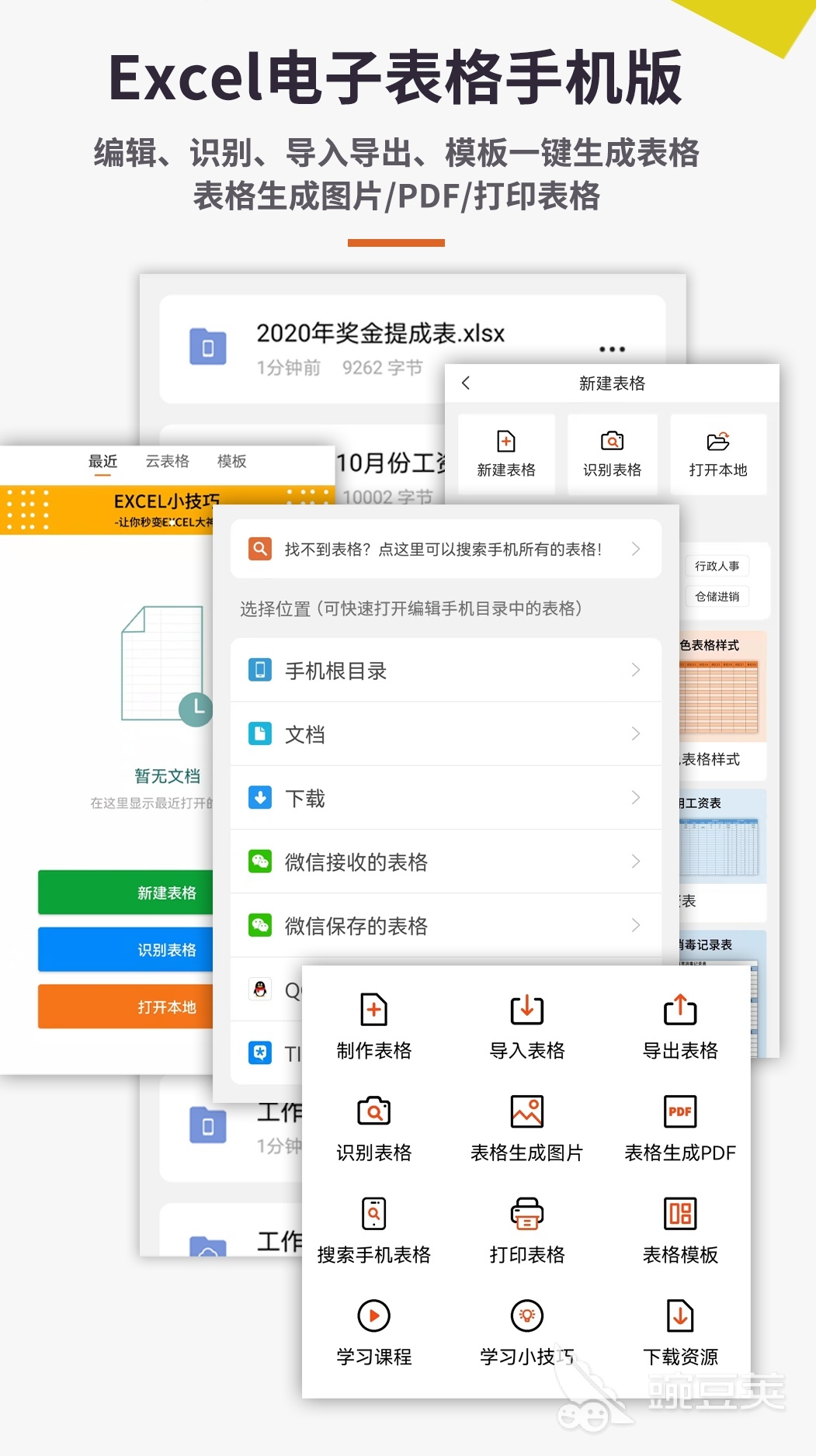Open the 微信接收的表格 location row
This screenshot has height=1456, width=816.
pyautogui.click(x=446, y=861)
